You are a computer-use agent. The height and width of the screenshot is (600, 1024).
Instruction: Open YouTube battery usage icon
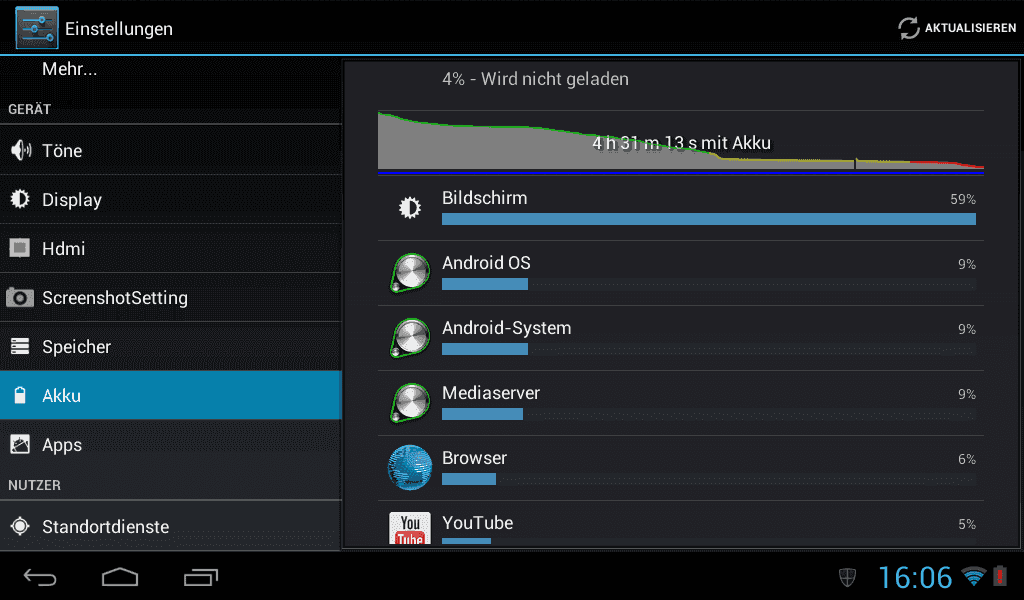coord(410,528)
